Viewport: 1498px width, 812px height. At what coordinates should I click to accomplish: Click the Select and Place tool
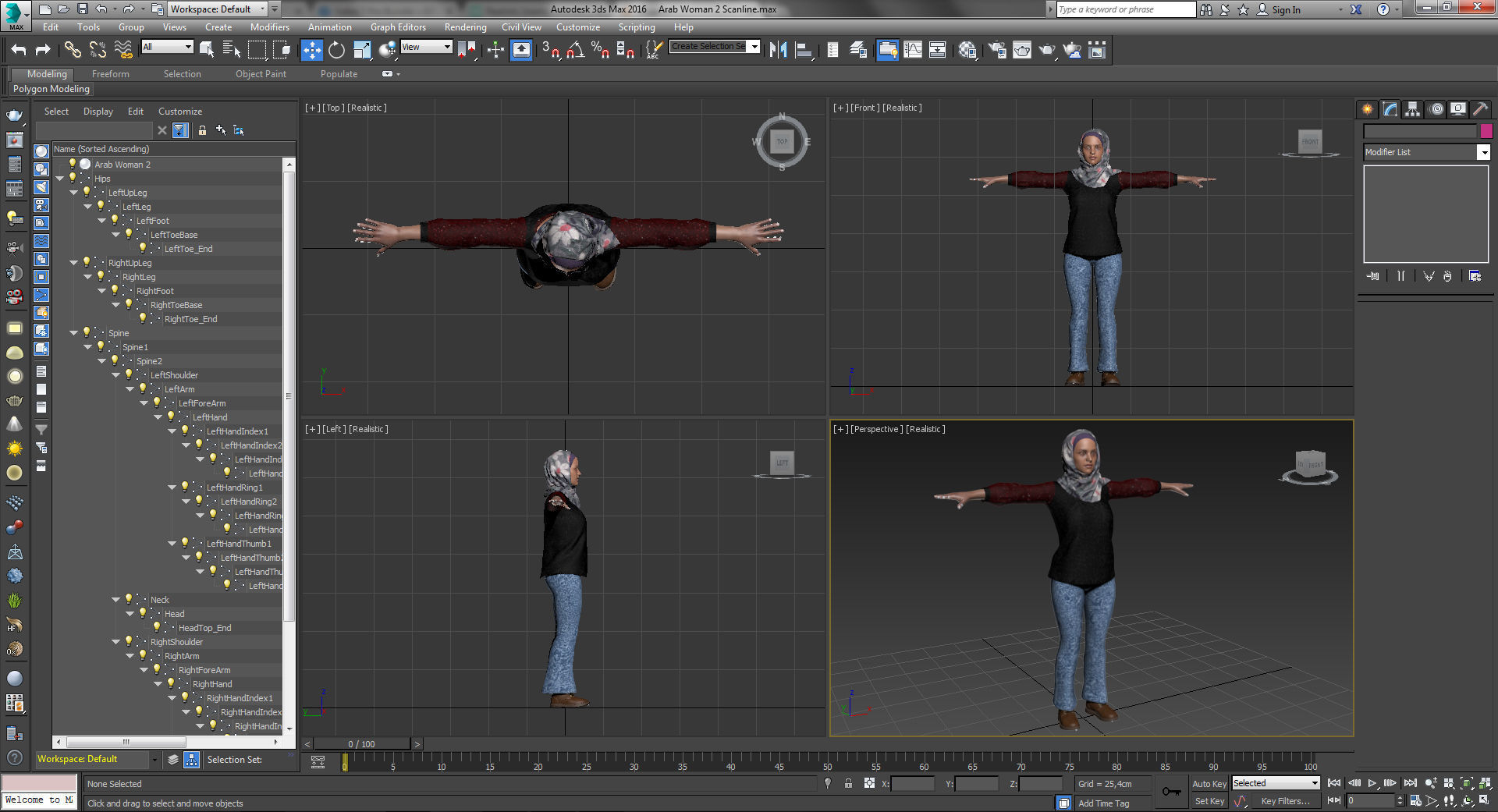387,50
